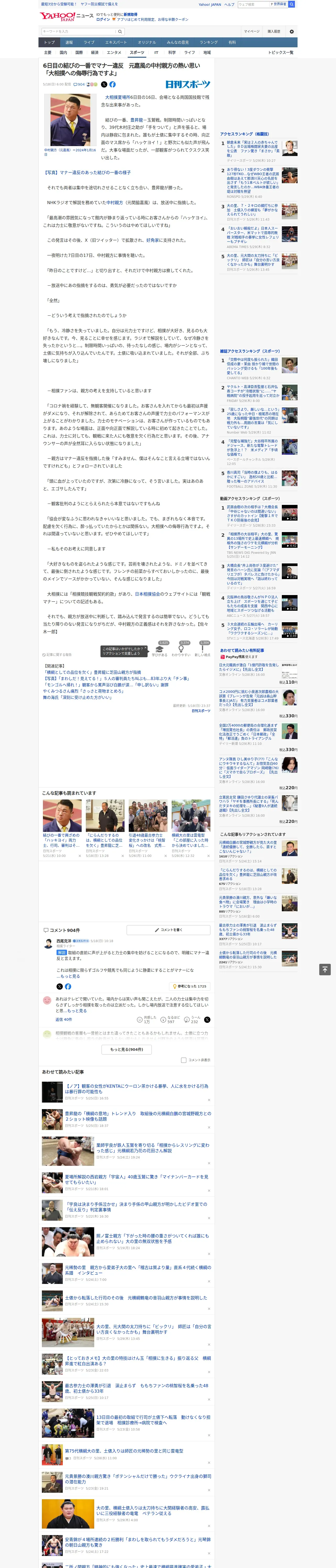Click the ヘルプ link in header
The width and height of the screenshot is (336, 1568).
tap(229, 4)
